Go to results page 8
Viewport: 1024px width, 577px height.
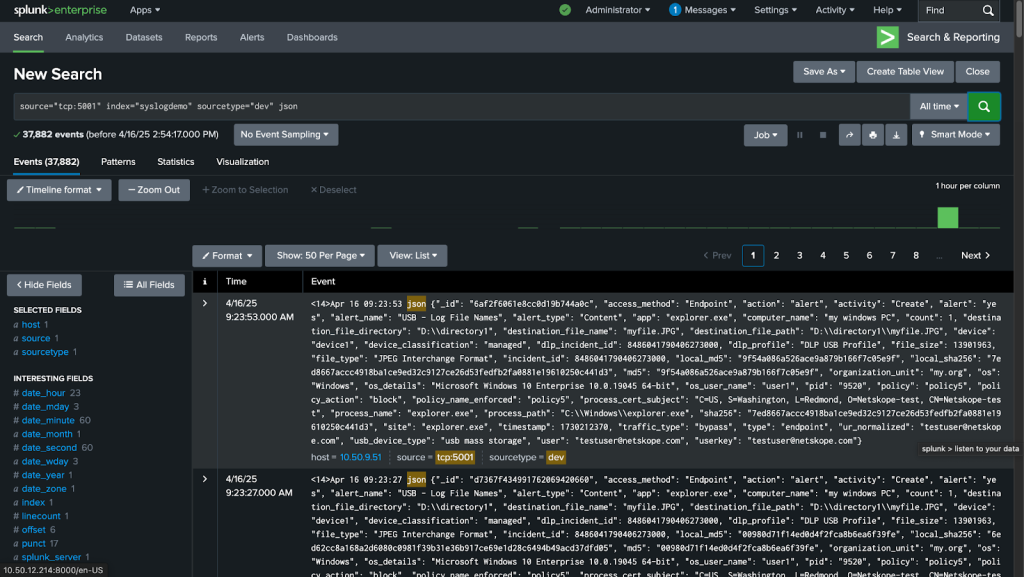916,256
